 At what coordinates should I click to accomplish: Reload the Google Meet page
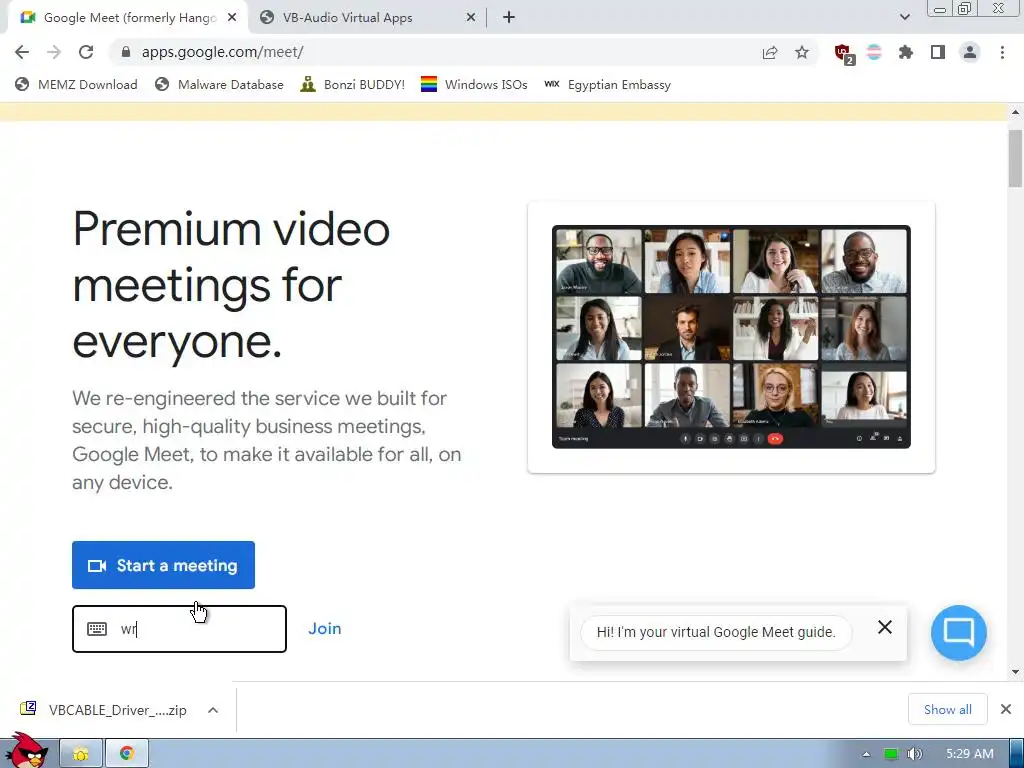[x=86, y=52]
